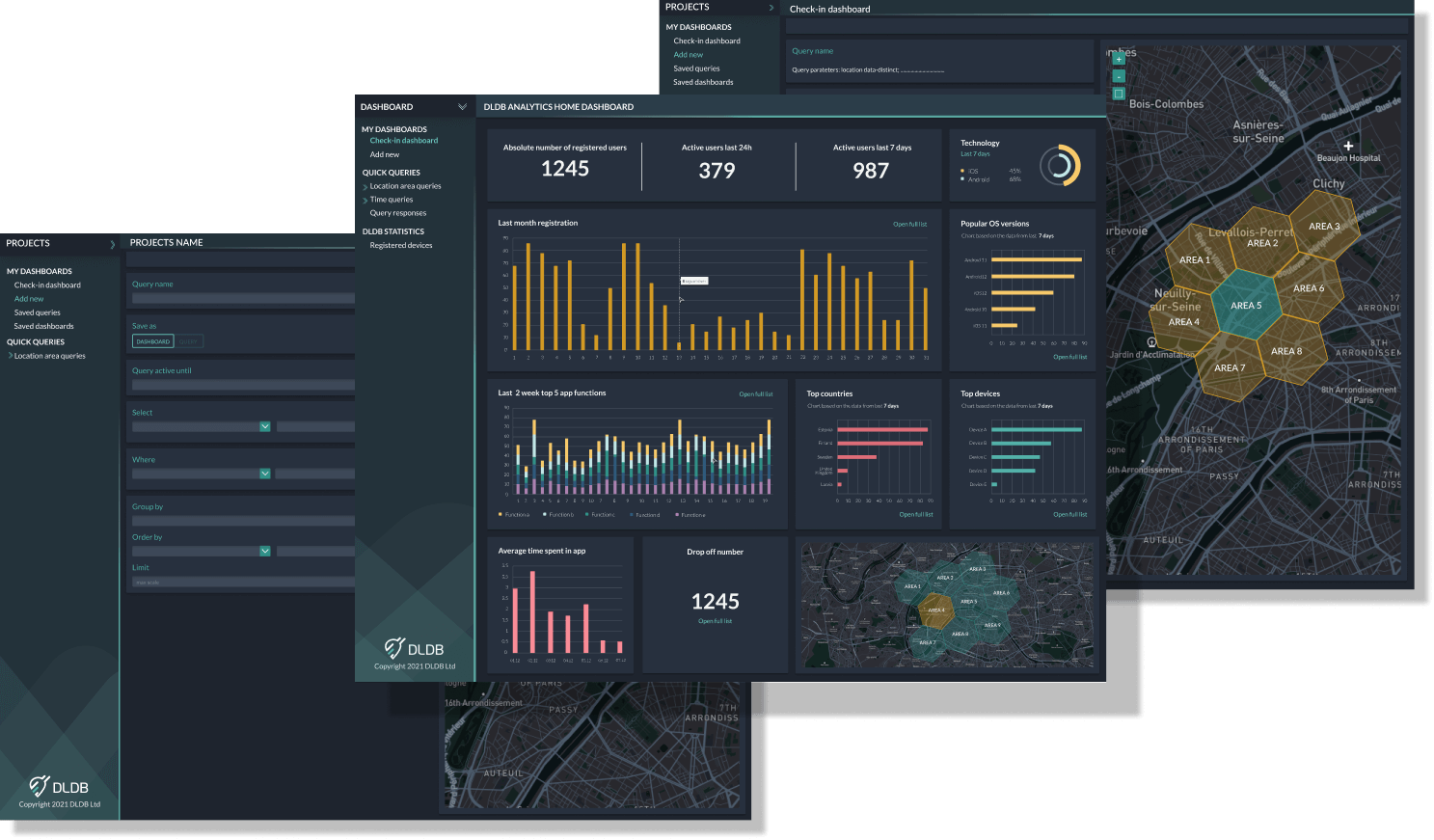1434x840 pixels.
Task: Open Saved queries in projects window sidebar
Action: pos(37,312)
